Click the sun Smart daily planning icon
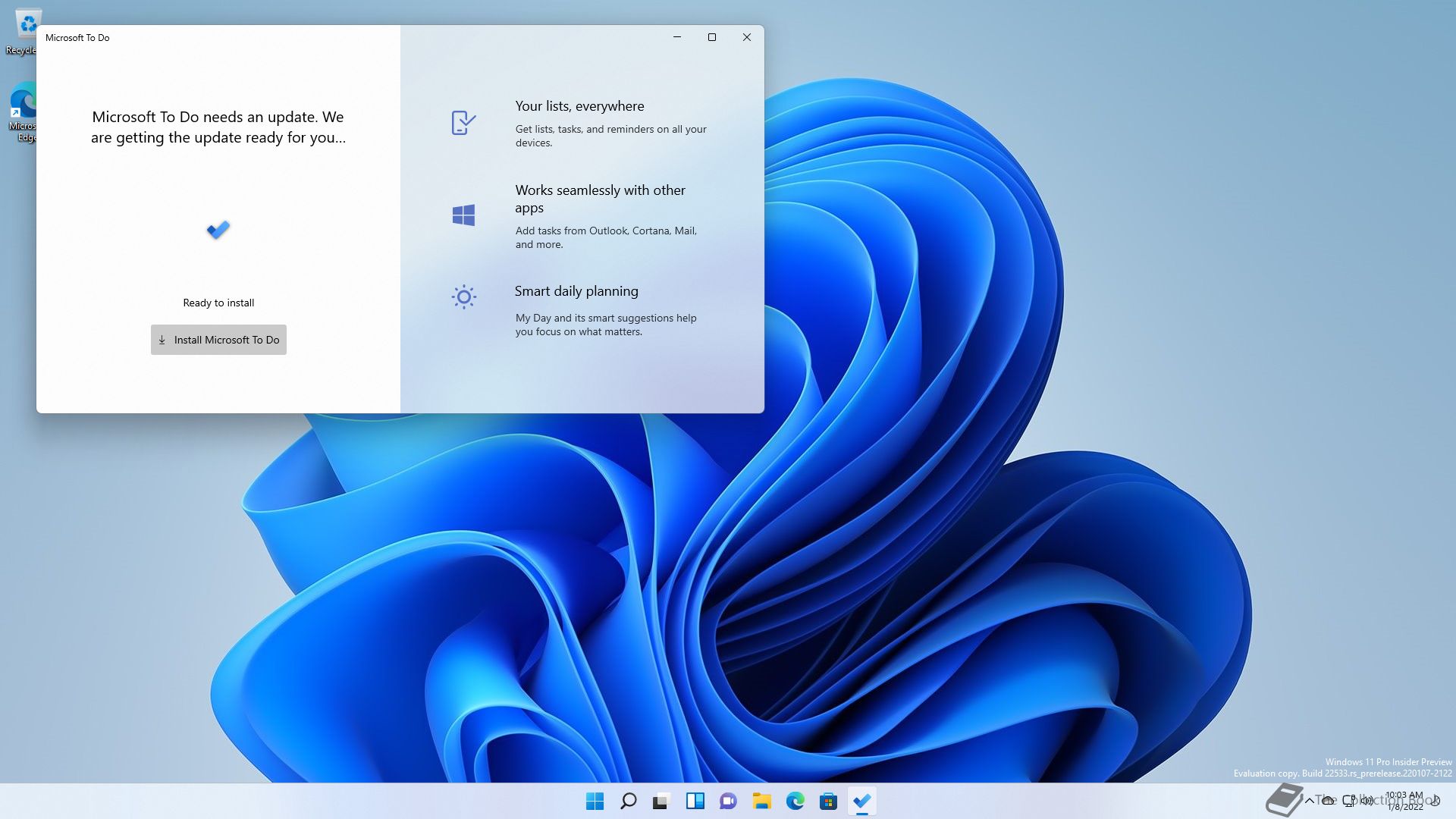 [x=463, y=297]
